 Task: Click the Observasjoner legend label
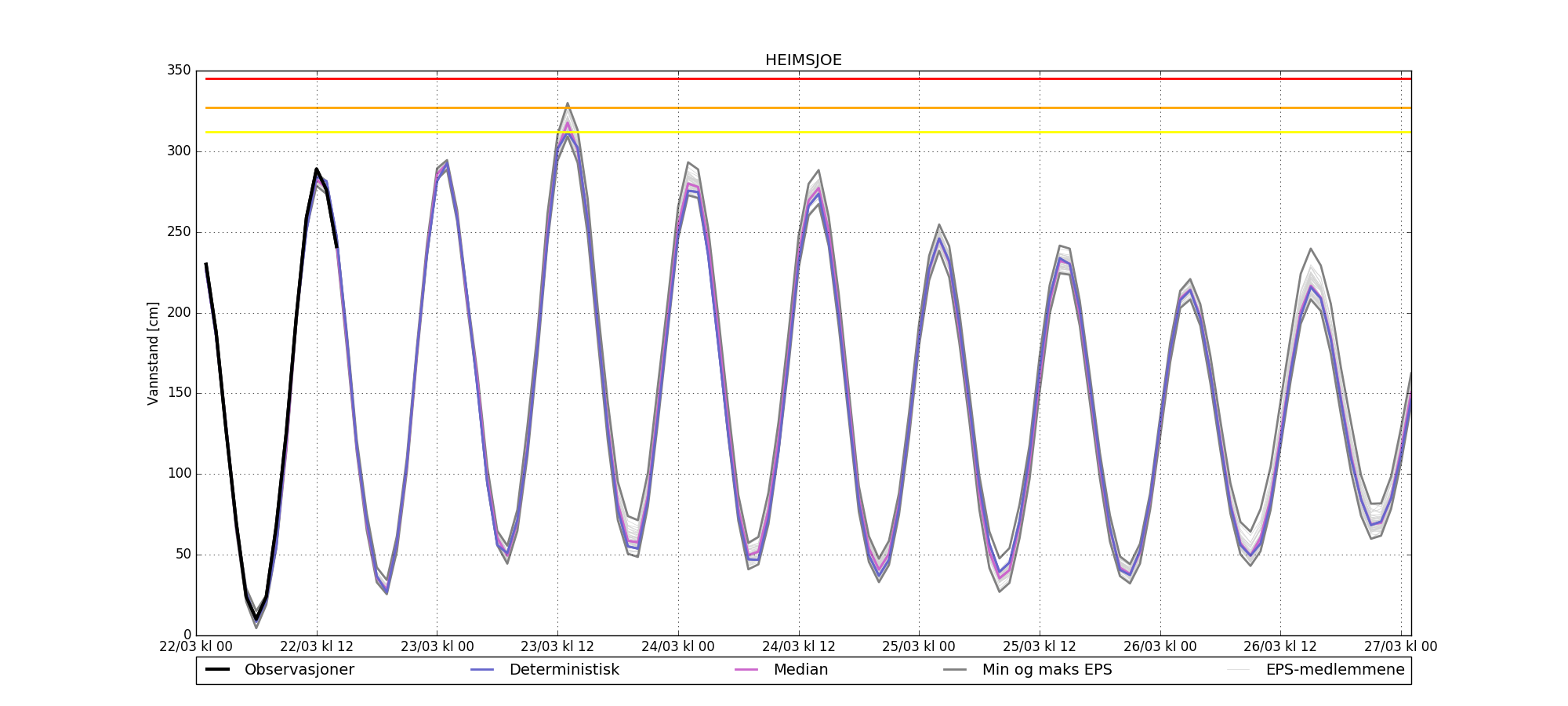tap(299, 670)
